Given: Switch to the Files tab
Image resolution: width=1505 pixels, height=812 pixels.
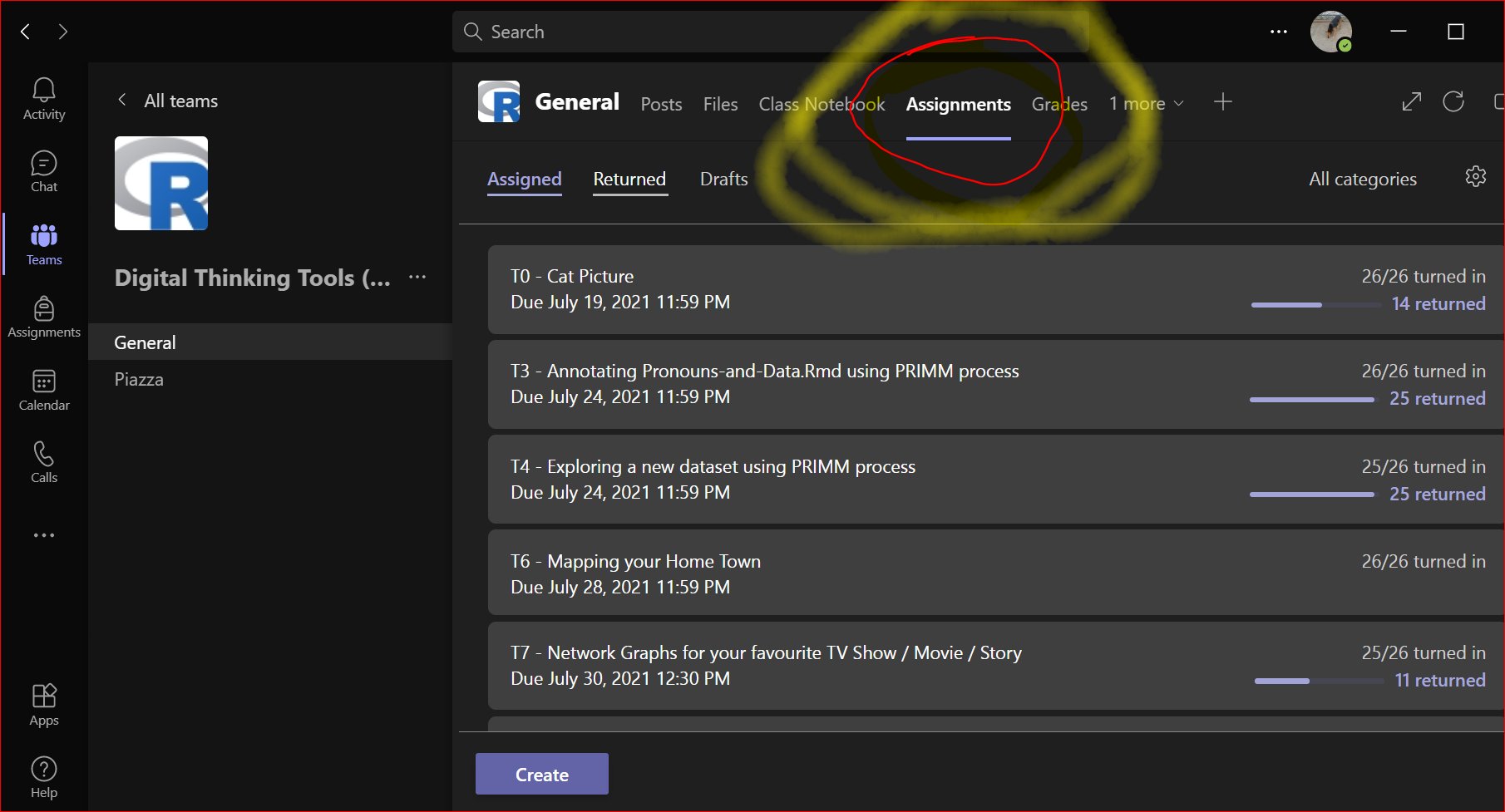Looking at the screenshot, I should click(720, 104).
